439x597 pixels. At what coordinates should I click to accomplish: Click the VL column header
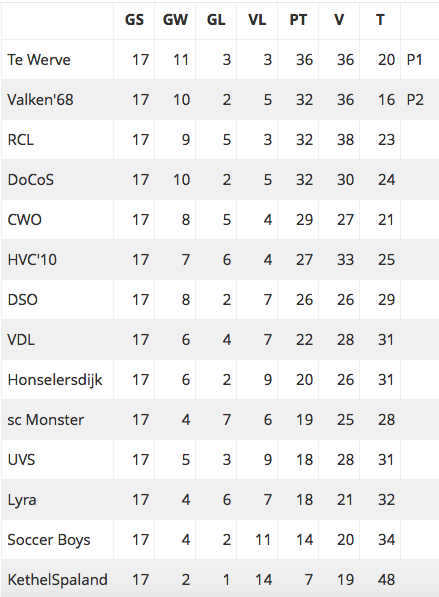tap(257, 20)
